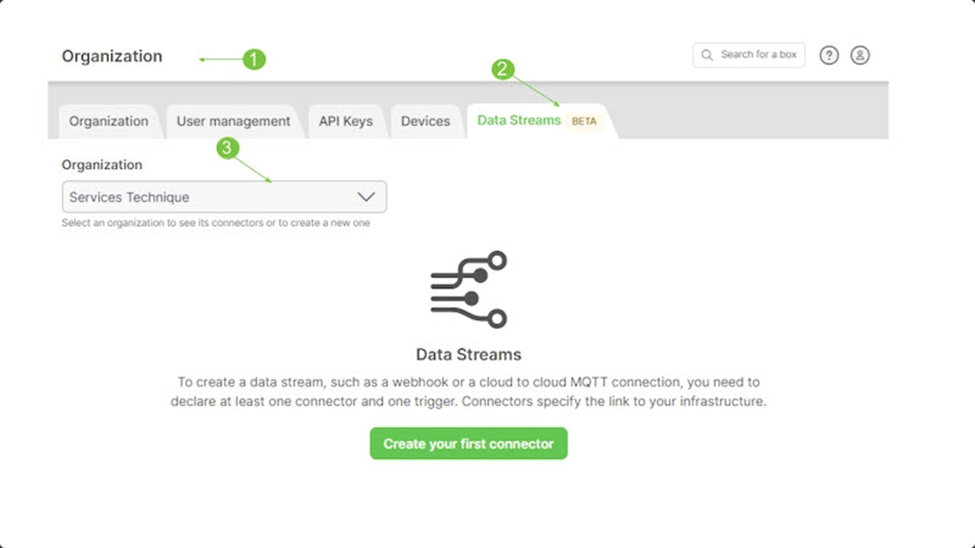The height and width of the screenshot is (548, 975).
Task: Expand the organization selector chevron arrow
Action: [366, 197]
